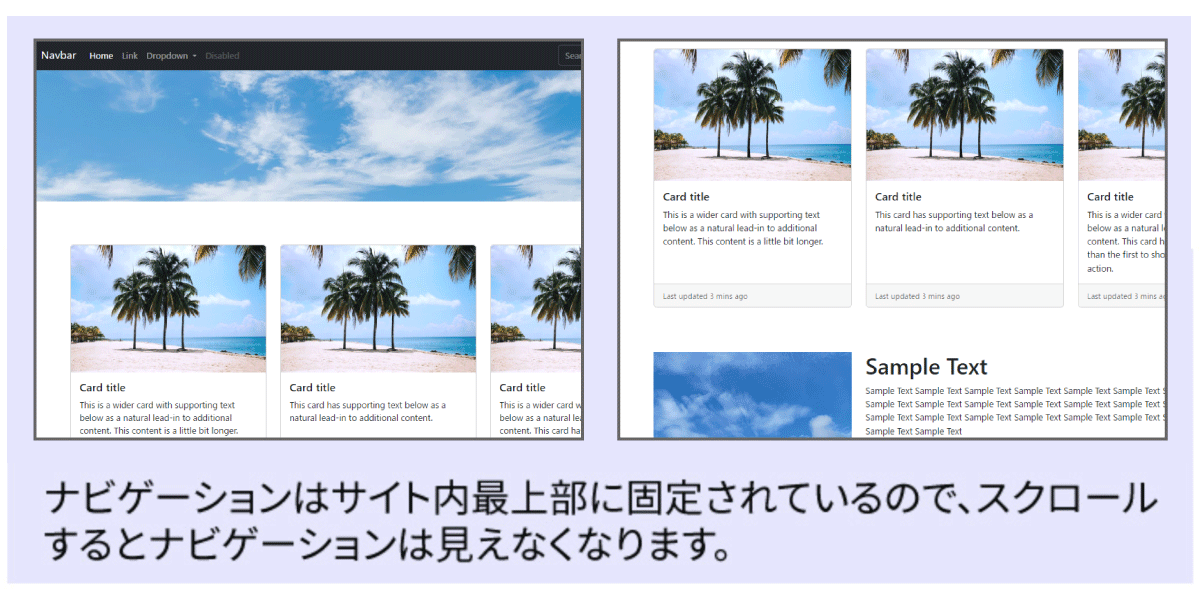
Task: Focus the search box in the navbar
Action: [570, 56]
